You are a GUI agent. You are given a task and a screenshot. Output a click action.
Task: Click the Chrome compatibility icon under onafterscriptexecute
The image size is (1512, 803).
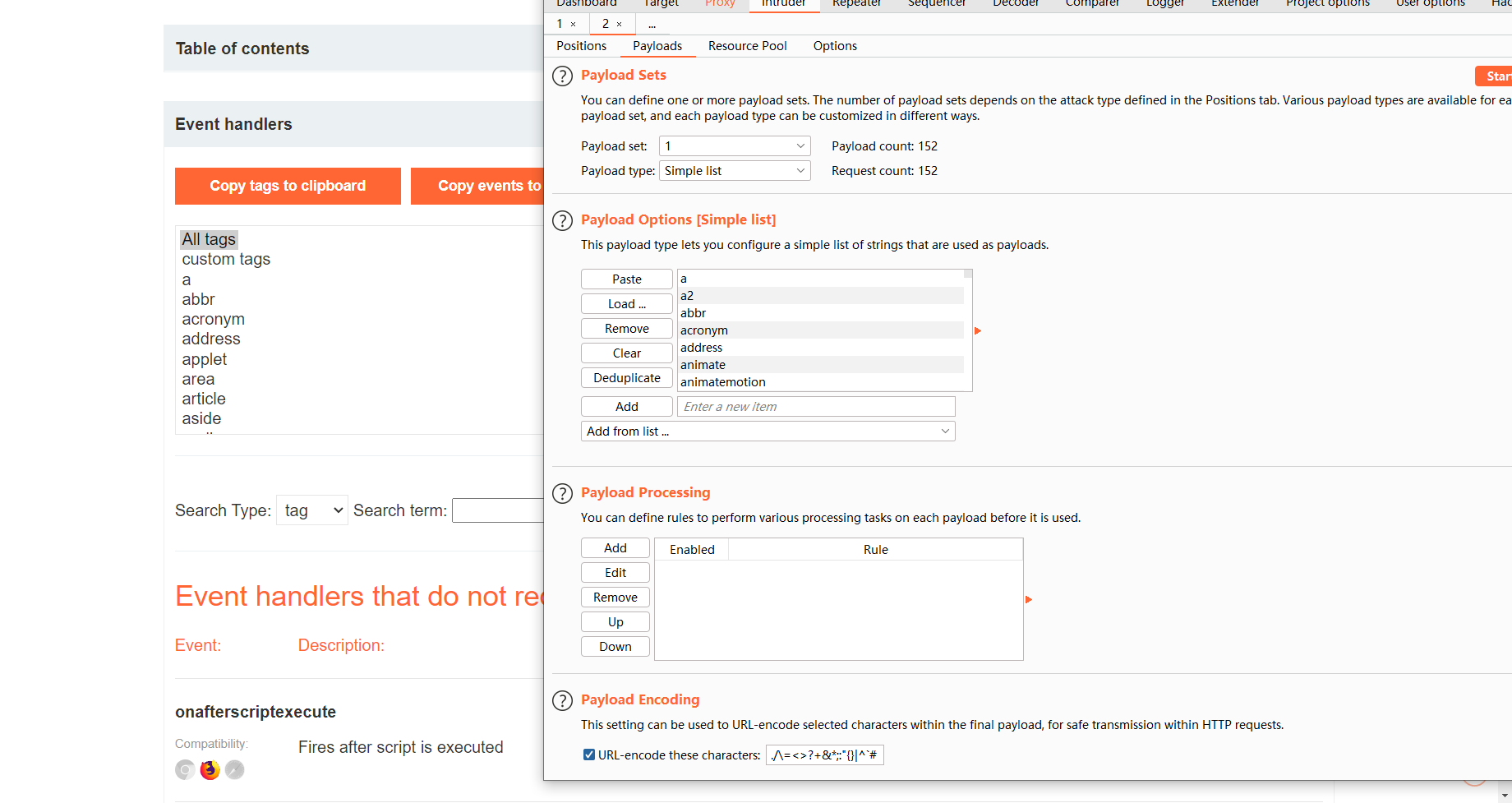tap(186, 770)
